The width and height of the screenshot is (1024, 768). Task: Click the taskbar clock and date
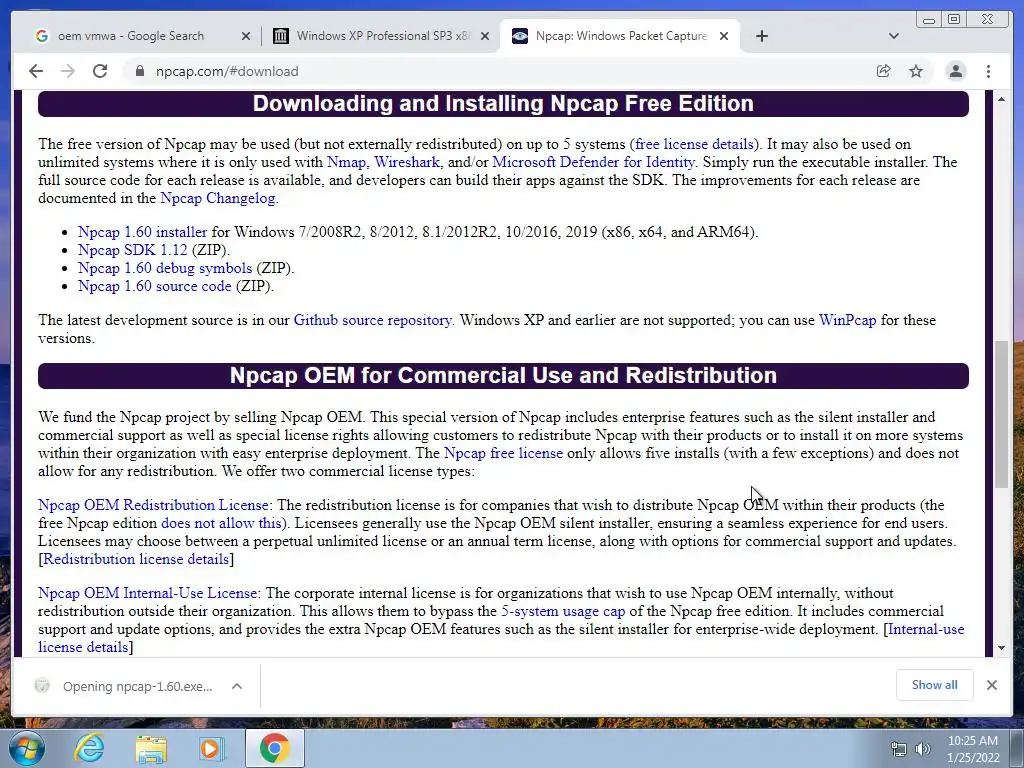point(972,749)
